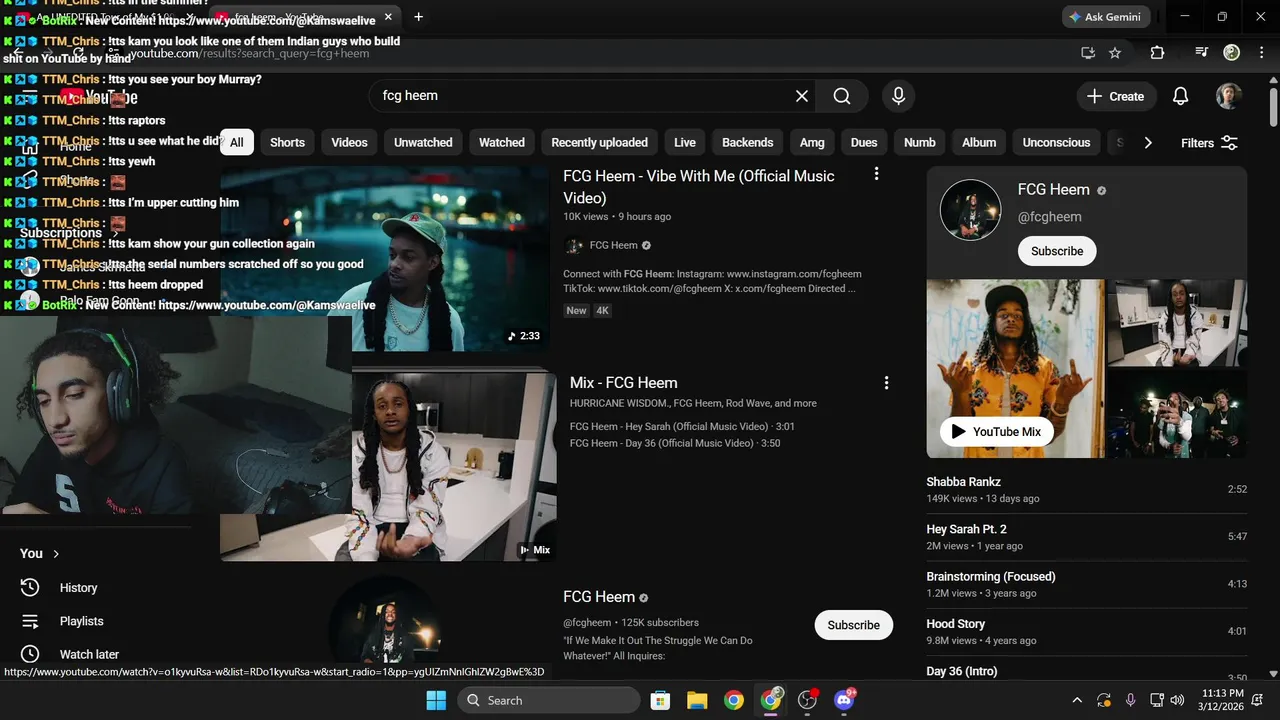Expand the You section in sidebar
The image size is (1280, 720).
coord(40,553)
